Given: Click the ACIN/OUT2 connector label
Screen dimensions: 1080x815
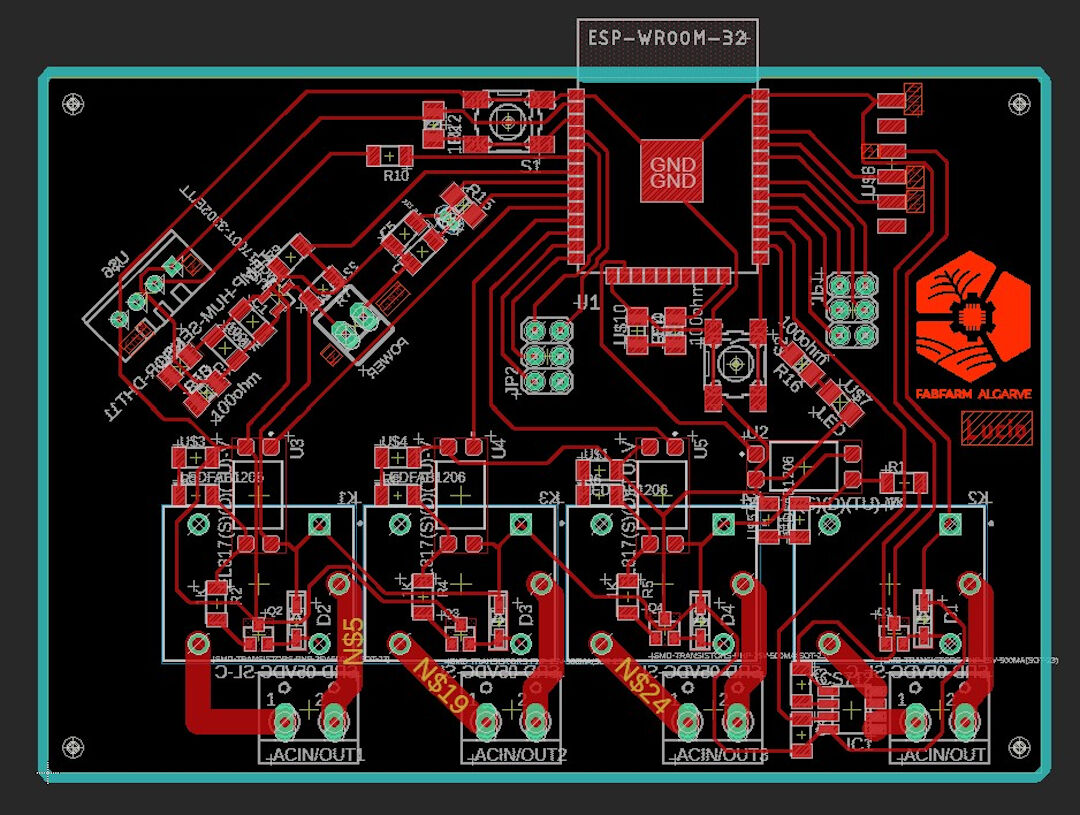Looking at the screenshot, I should click(520, 755).
